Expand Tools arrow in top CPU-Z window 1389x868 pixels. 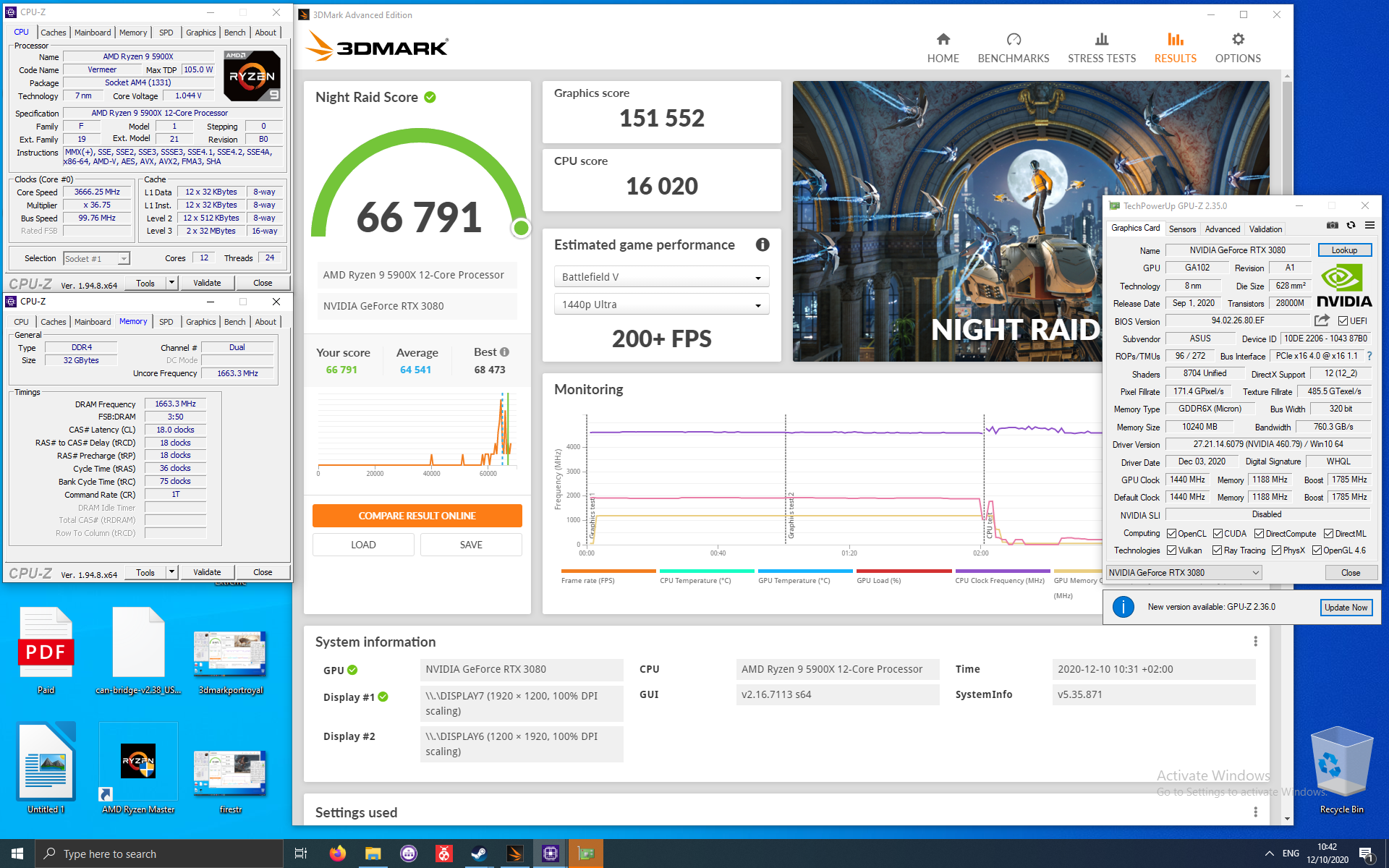(172, 283)
